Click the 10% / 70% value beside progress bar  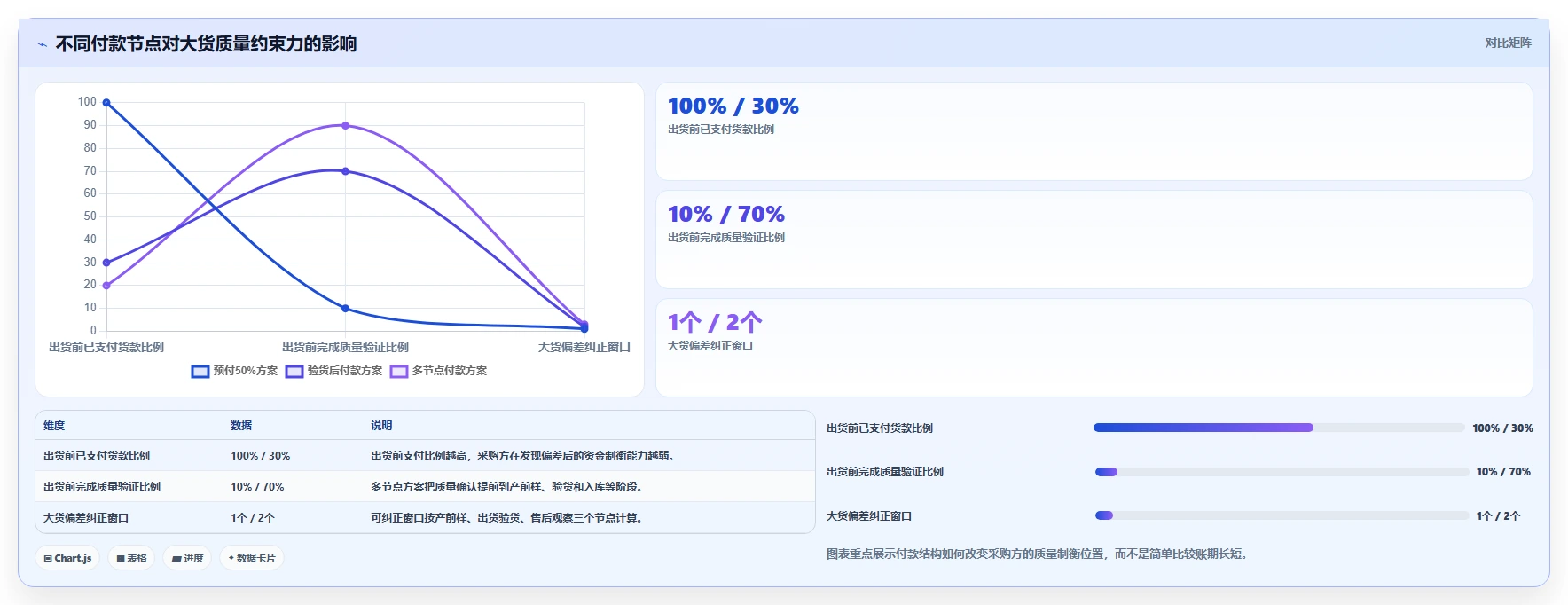tap(1503, 472)
